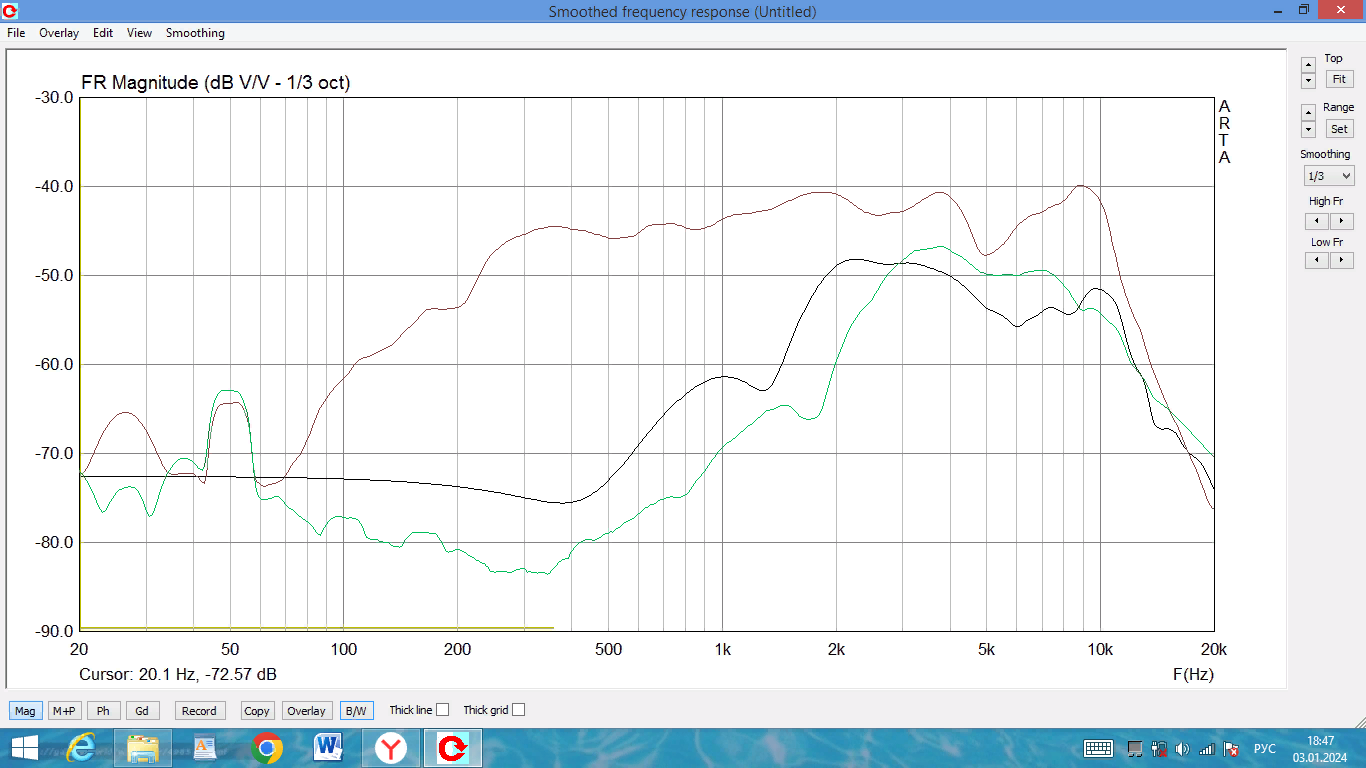This screenshot has height=768, width=1366.
Task: Open the File menu
Action: [16, 33]
